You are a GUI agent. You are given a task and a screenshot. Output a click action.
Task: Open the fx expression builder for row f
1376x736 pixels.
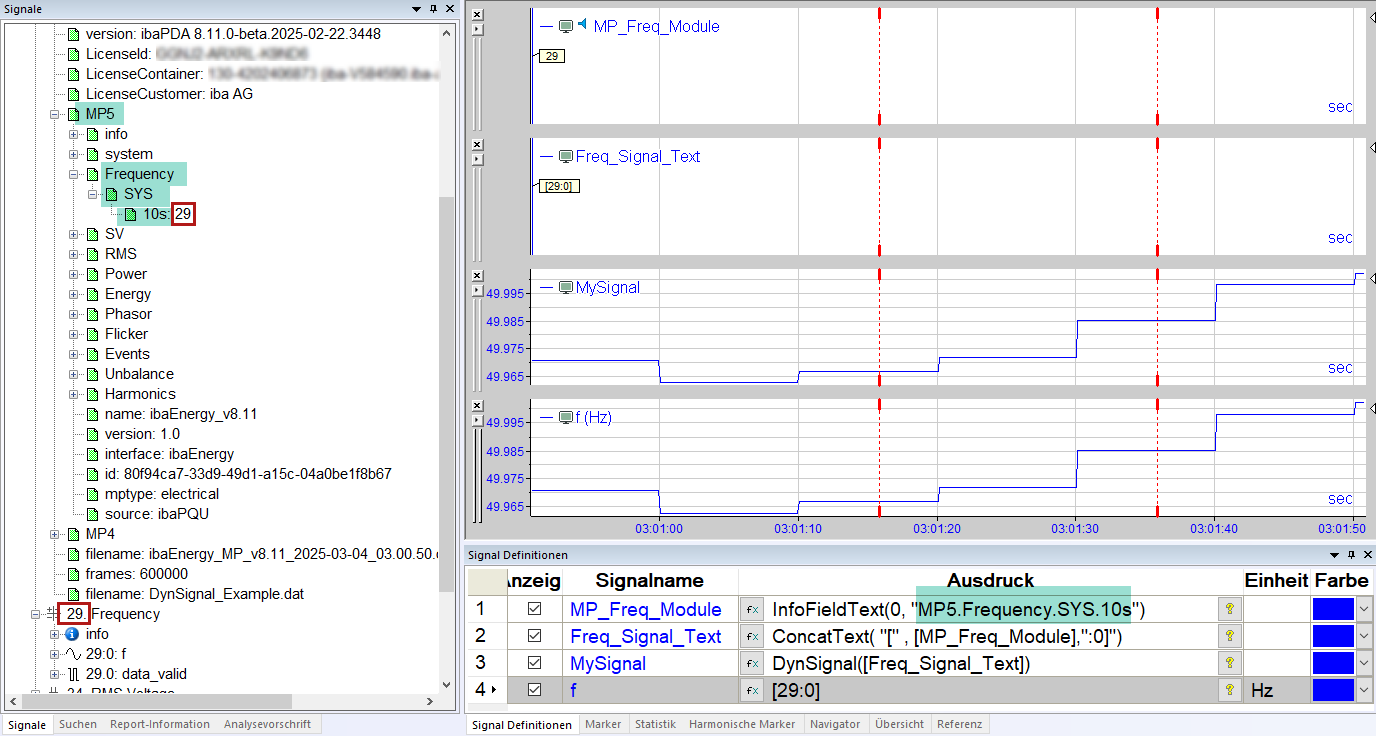click(x=751, y=690)
